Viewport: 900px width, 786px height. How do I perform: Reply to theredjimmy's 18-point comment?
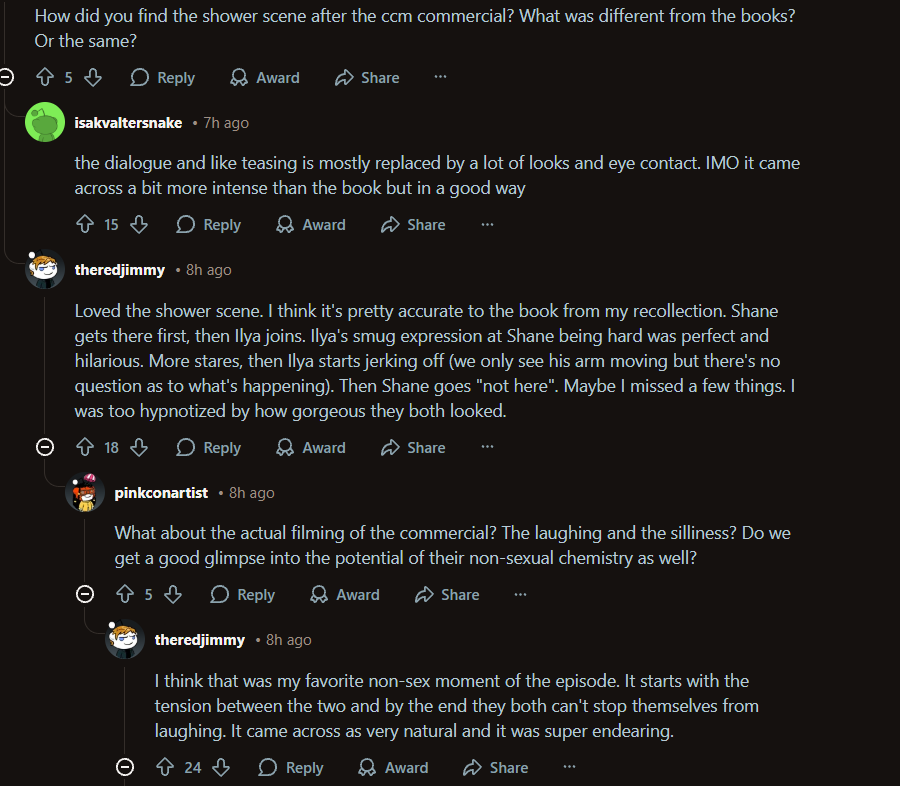point(209,448)
